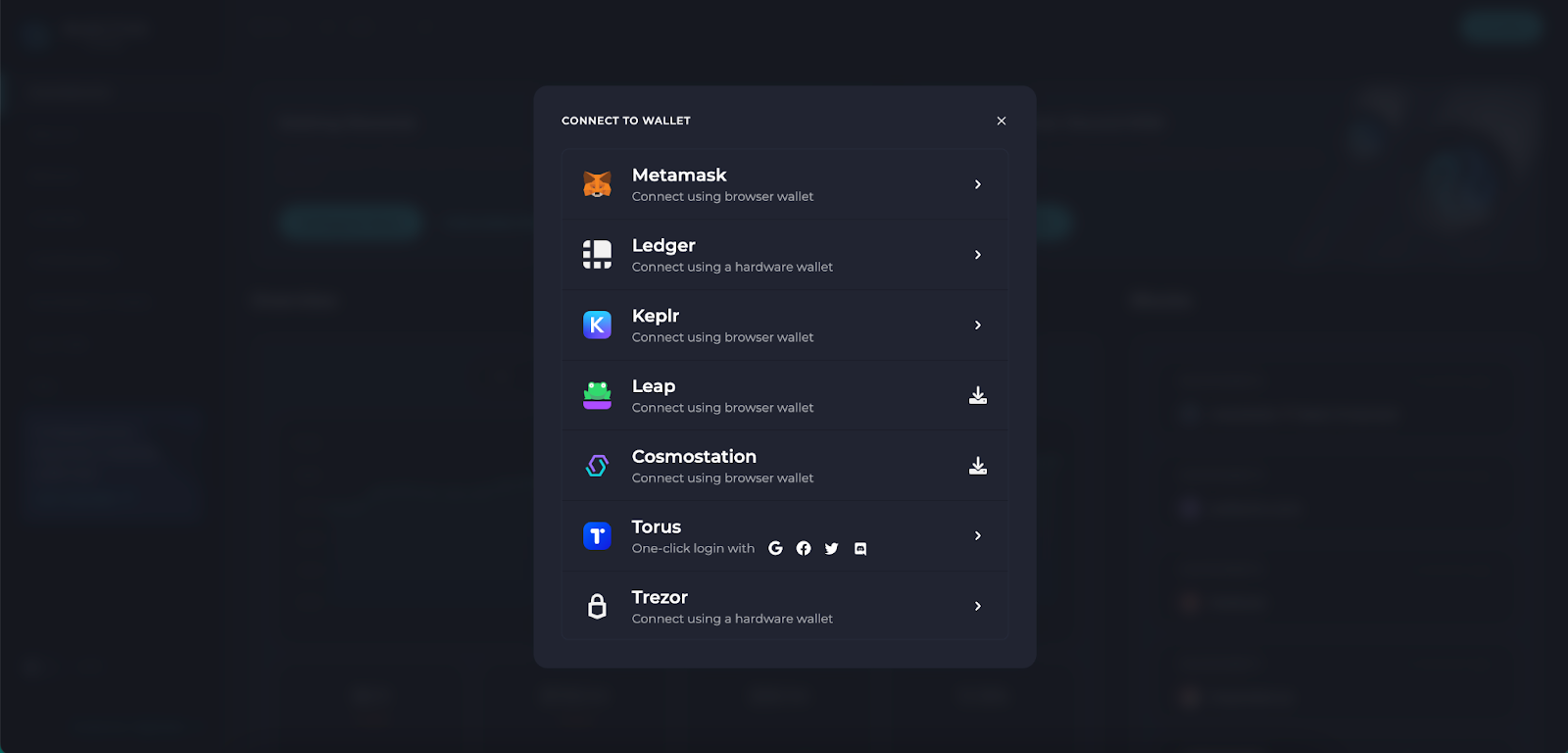Click the Ledger logo icon
This screenshot has height=753, width=1568.
597,255
